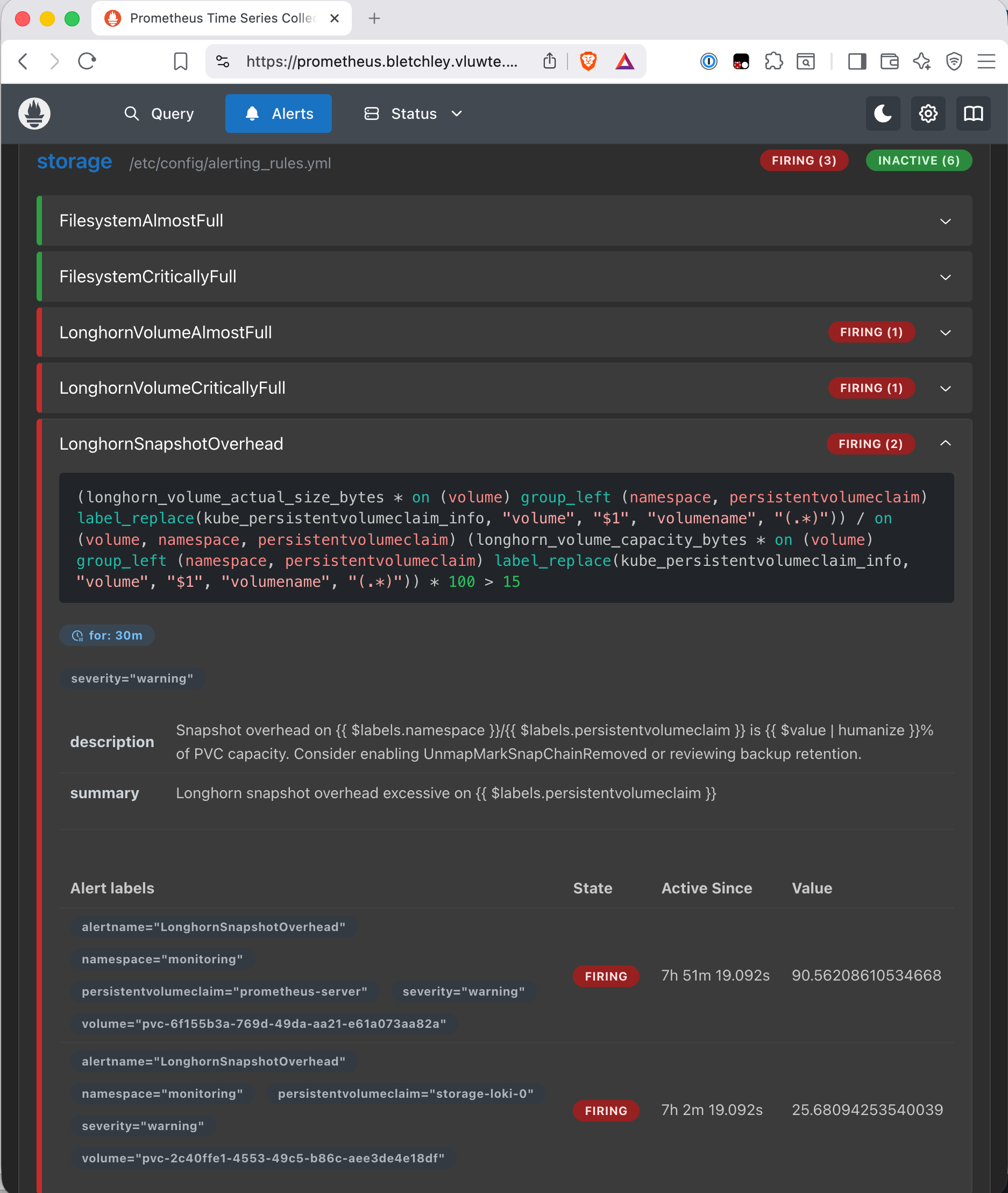
Task: Open documentation via the book icon
Action: pos(974,113)
